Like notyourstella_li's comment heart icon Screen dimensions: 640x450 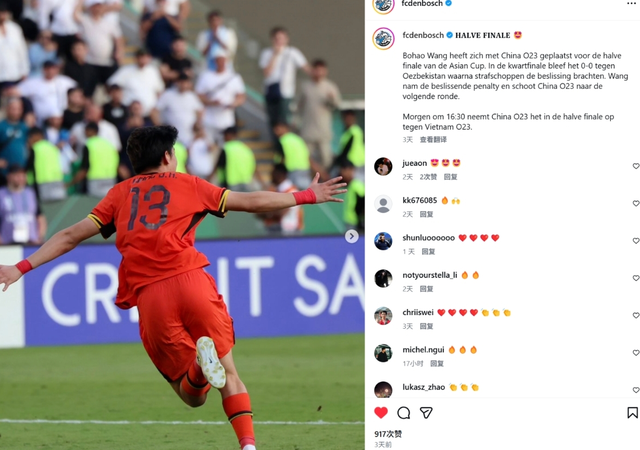[x=636, y=278]
